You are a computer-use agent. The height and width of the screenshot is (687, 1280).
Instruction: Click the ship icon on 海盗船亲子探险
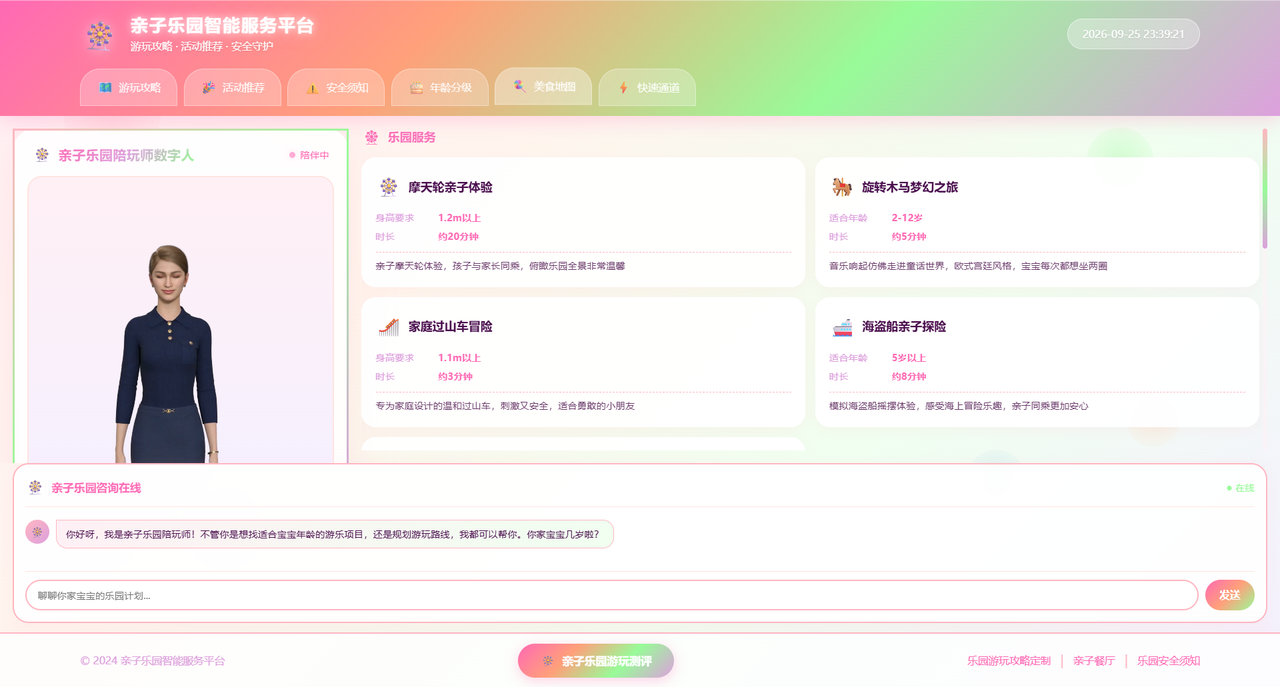coord(842,327)
